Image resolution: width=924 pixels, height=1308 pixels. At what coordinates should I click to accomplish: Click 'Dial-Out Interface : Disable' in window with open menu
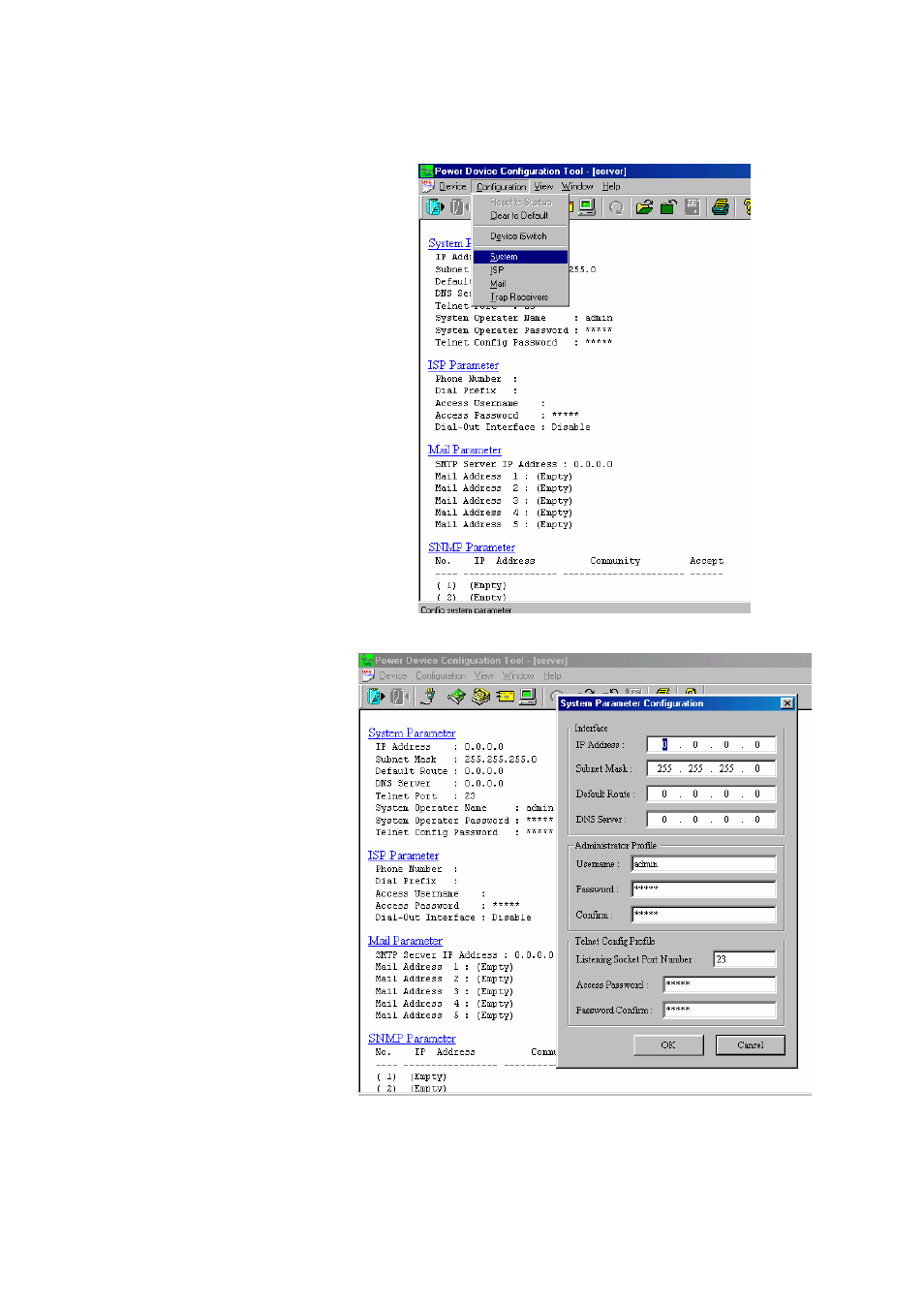tap(512, 427)
